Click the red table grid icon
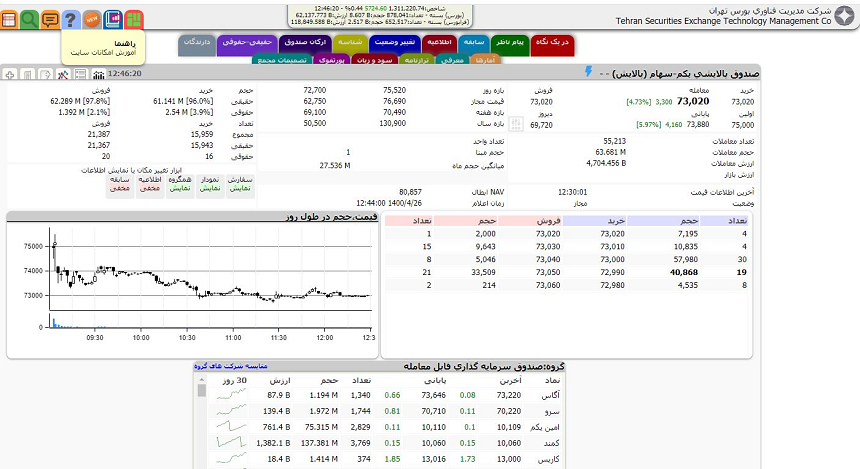860x469 pixels. coord(9,19)
